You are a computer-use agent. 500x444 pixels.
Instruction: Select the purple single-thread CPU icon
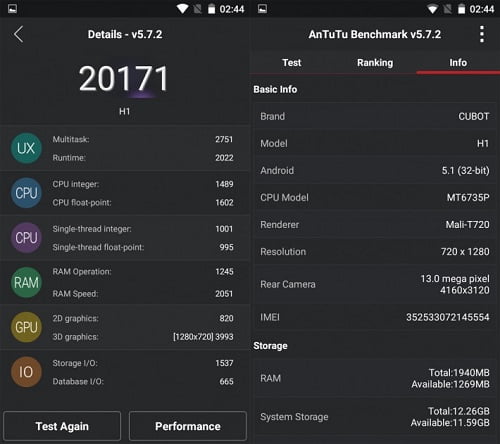[x=26, y=238]
